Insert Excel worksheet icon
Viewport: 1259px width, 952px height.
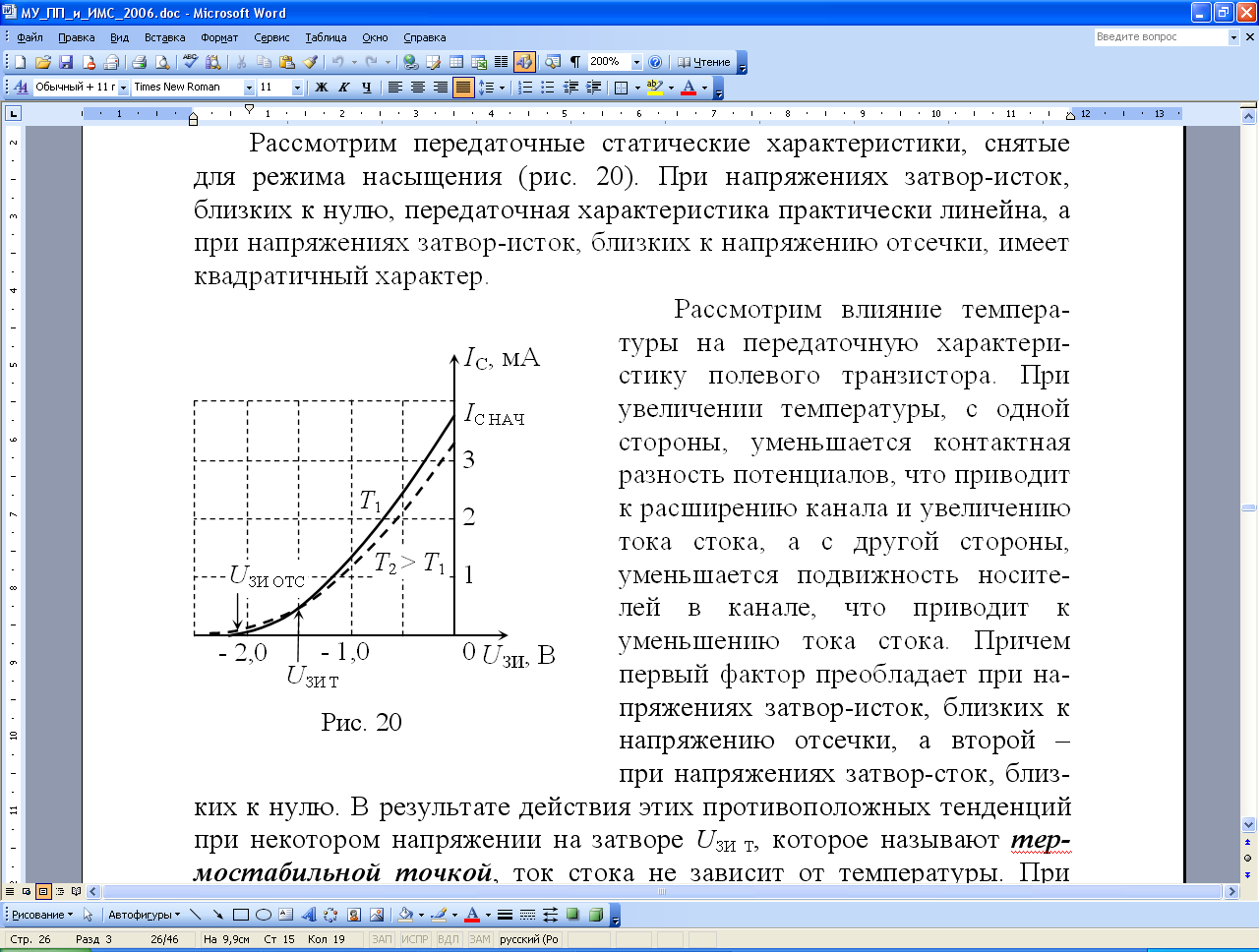[x=479, y=62]
